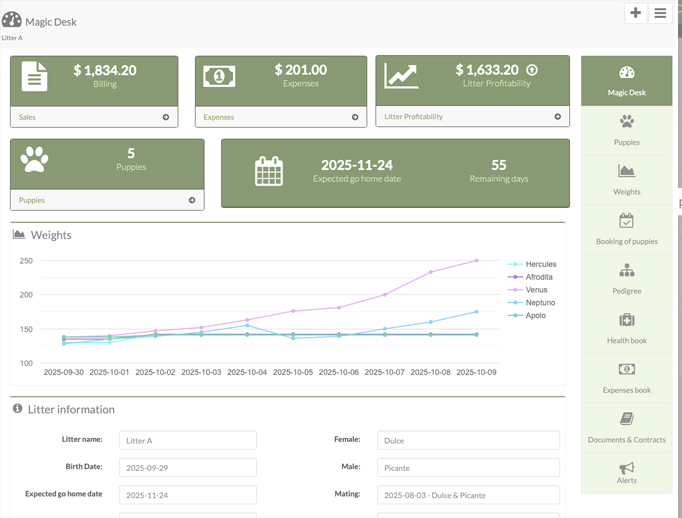Screen dimensions: 682x518
Task: Select Magic Desk tab in sidebar
Action: coord(626,81)
